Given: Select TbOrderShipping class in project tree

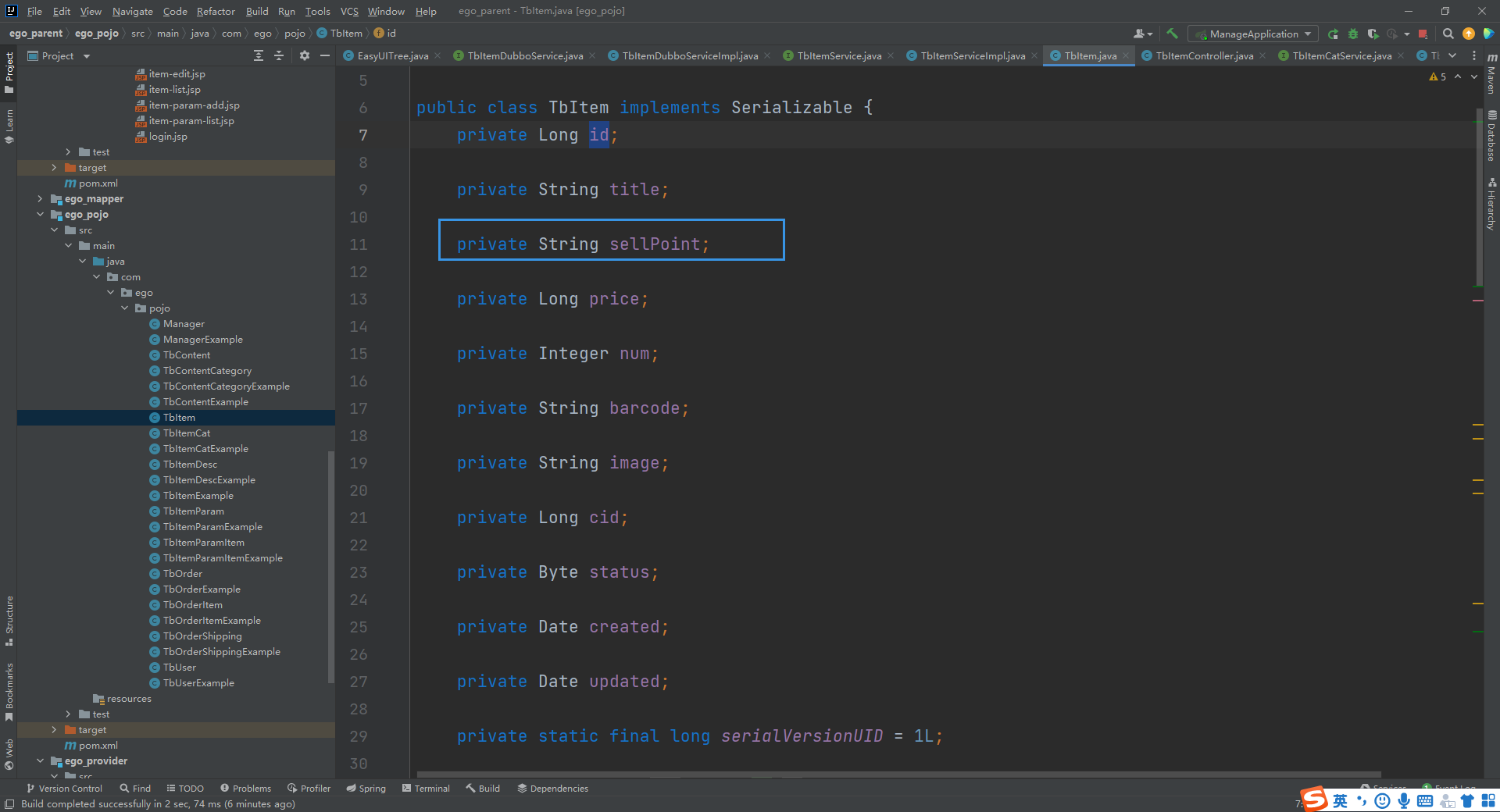Looking at the screenshot, I should click(202, 636).
